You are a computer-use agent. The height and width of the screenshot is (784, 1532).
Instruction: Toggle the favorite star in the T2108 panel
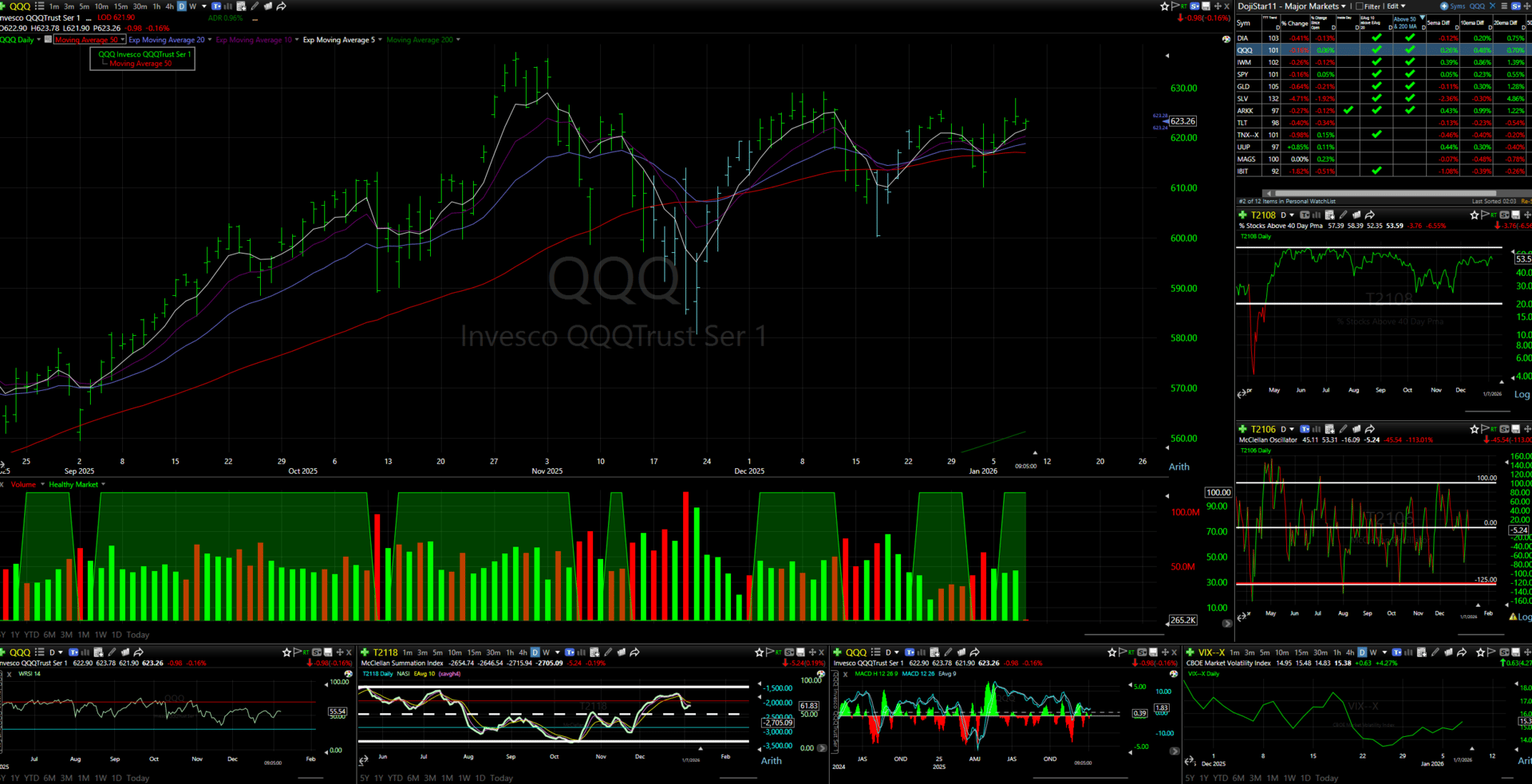[x=1474, y=215]
